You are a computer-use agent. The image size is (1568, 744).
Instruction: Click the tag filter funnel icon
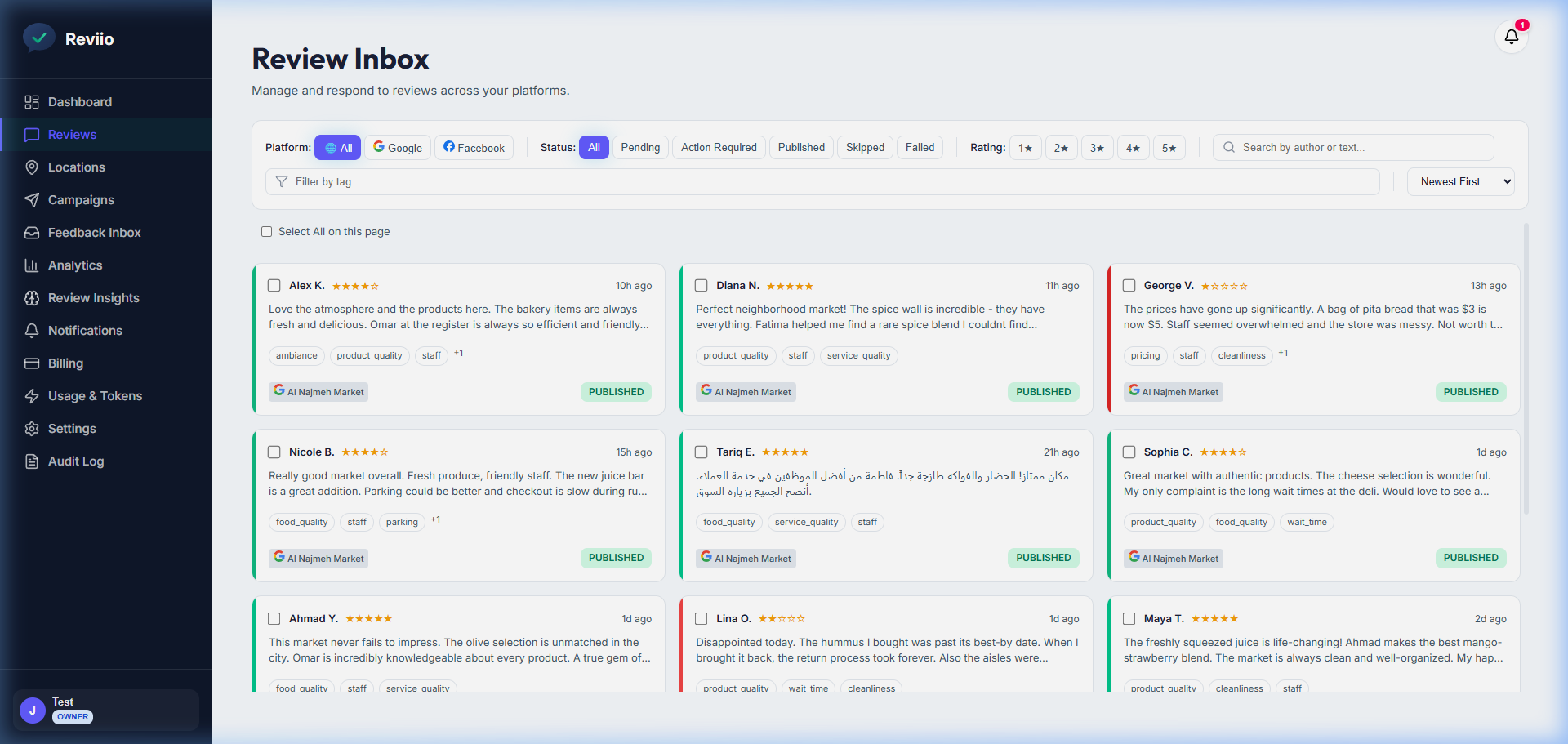pos(282,181)
